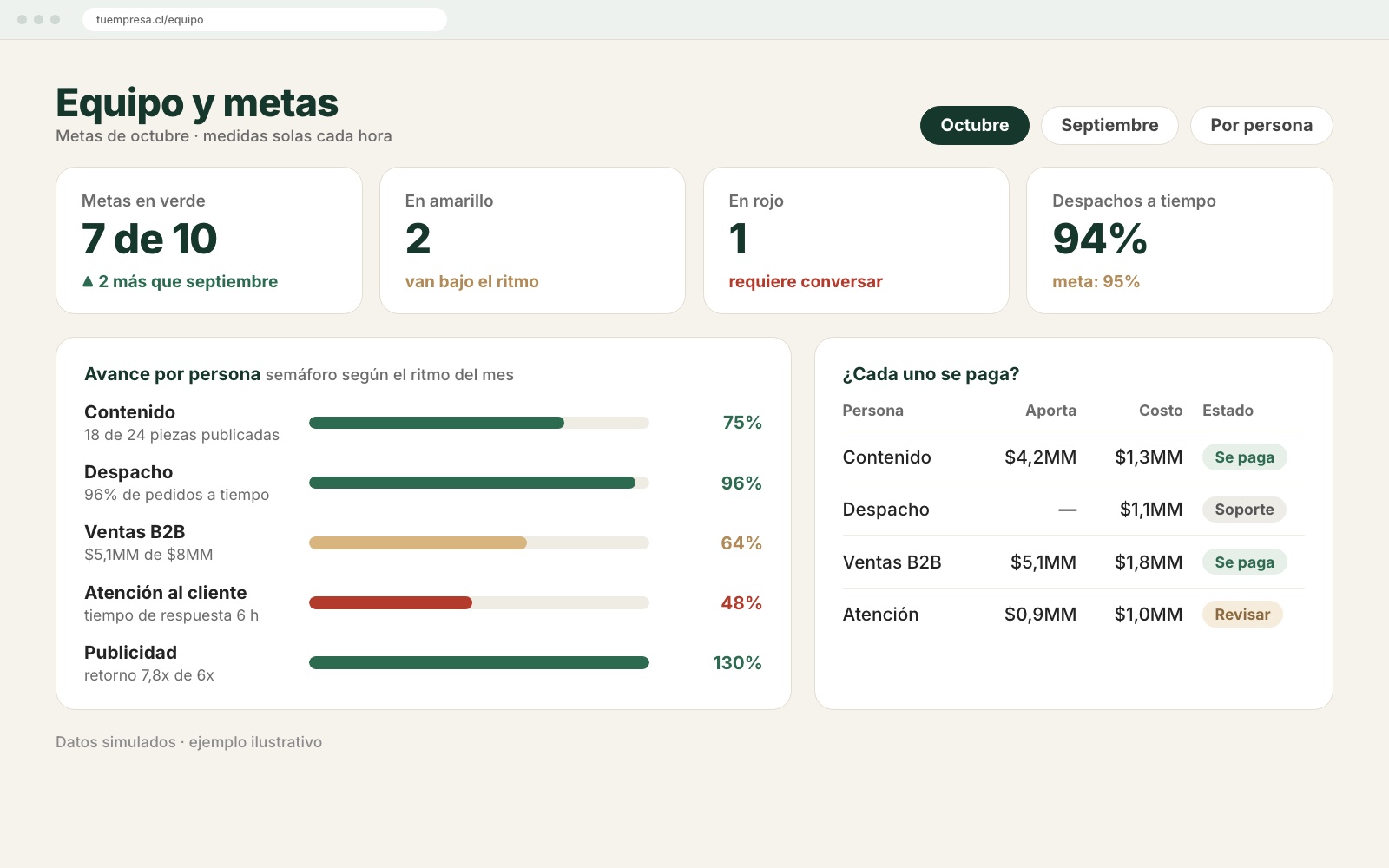Click the 'van bajo el ritmo' note
This screenshot has width=1389, height=868.
click(471, 281)
